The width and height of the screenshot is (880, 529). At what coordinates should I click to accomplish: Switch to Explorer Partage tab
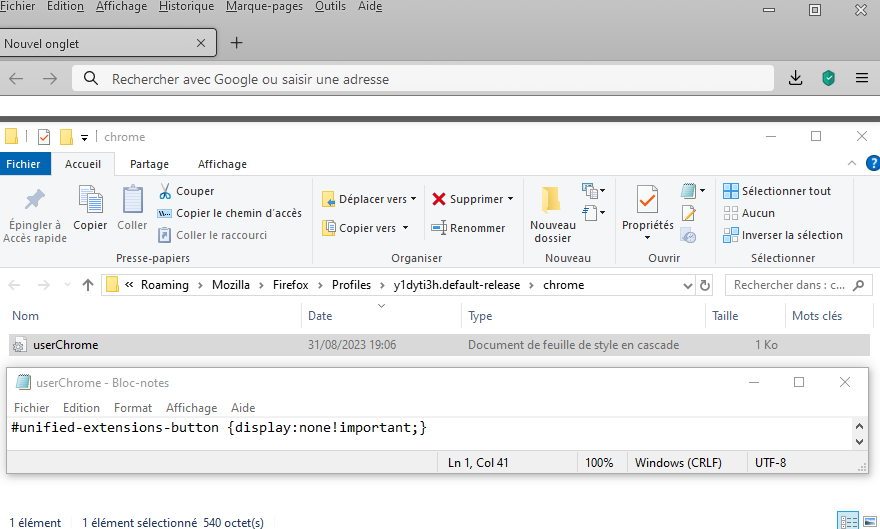[149, 164]
